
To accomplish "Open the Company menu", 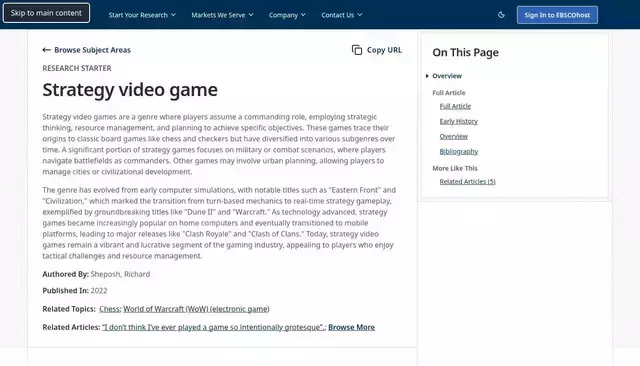I will [287, 15].
